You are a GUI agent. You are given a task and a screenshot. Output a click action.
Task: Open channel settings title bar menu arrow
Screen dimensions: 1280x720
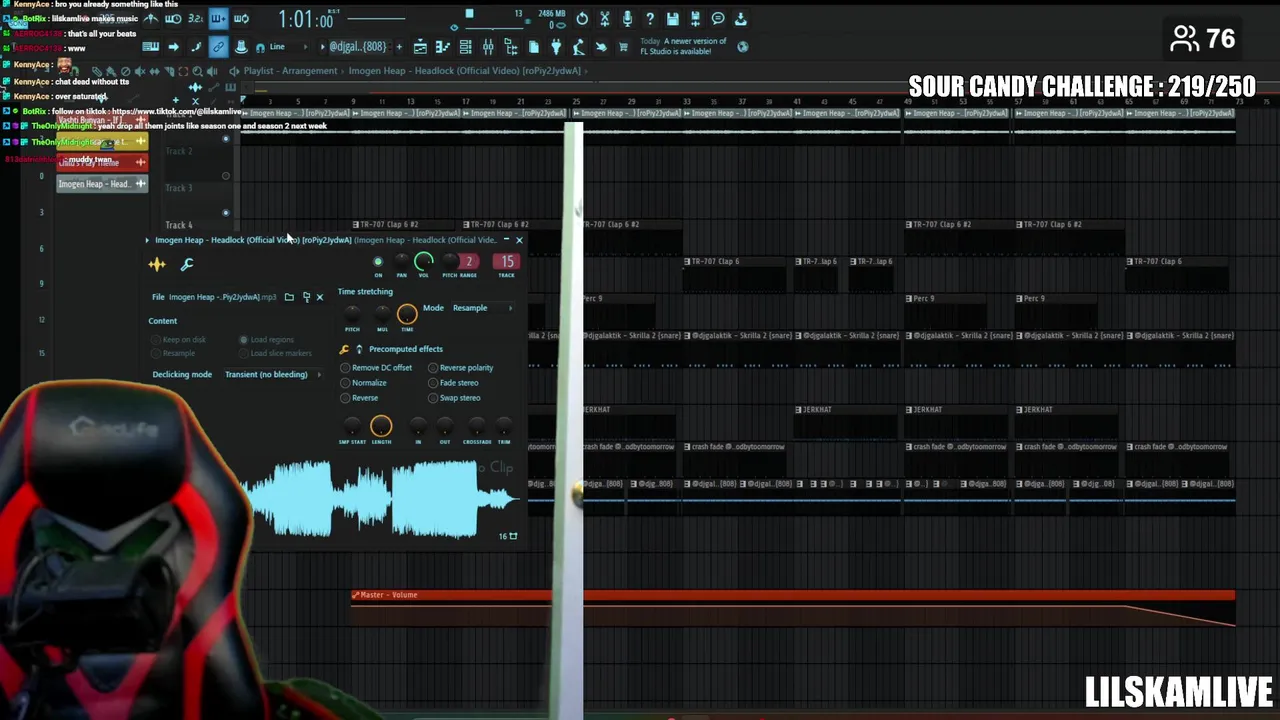coord(147,240)
